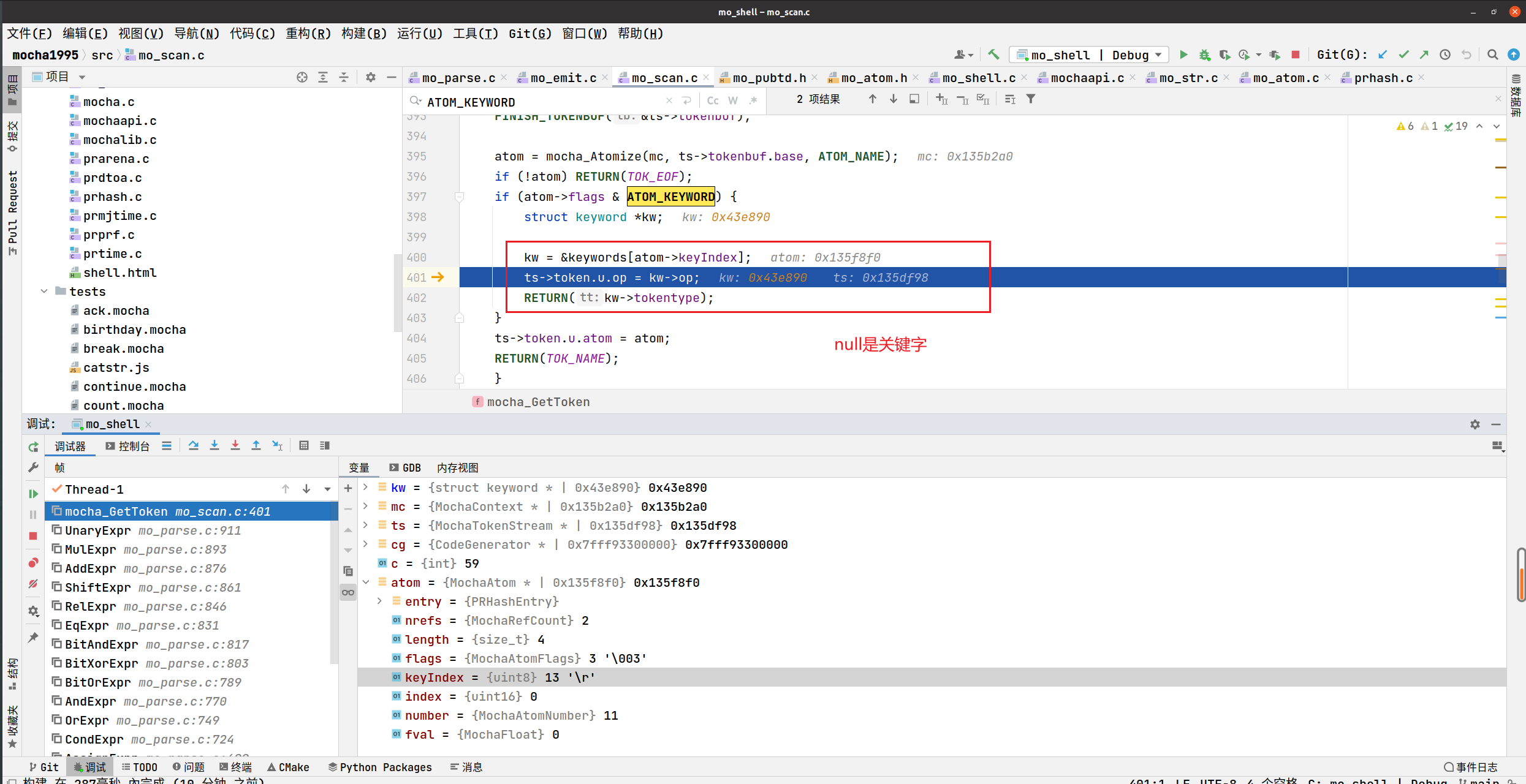
Task: Toggle regex option in search bar
Action: tap(753, 100)
